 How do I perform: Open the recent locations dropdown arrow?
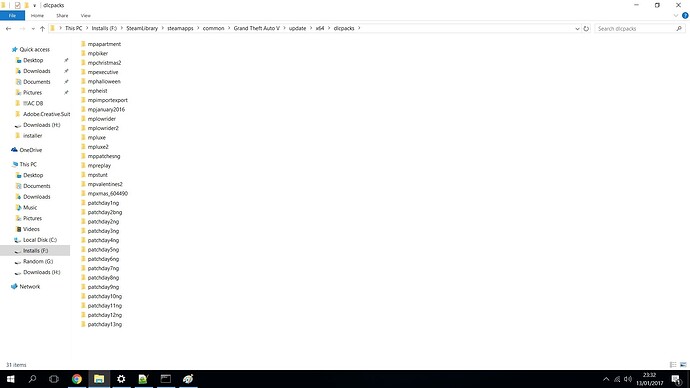pos(33,29)
